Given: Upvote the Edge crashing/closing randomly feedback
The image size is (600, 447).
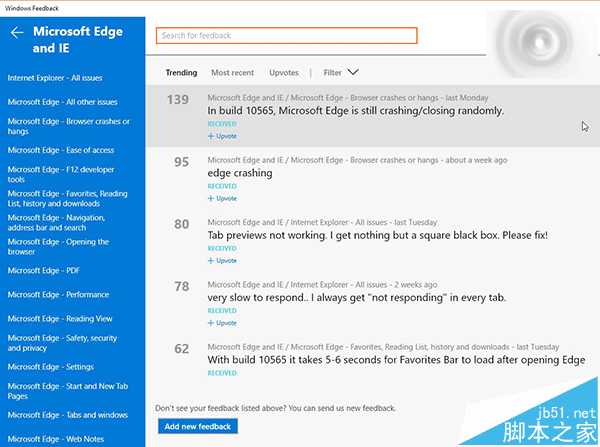Looking at the screenshot, I should (222, 135).
